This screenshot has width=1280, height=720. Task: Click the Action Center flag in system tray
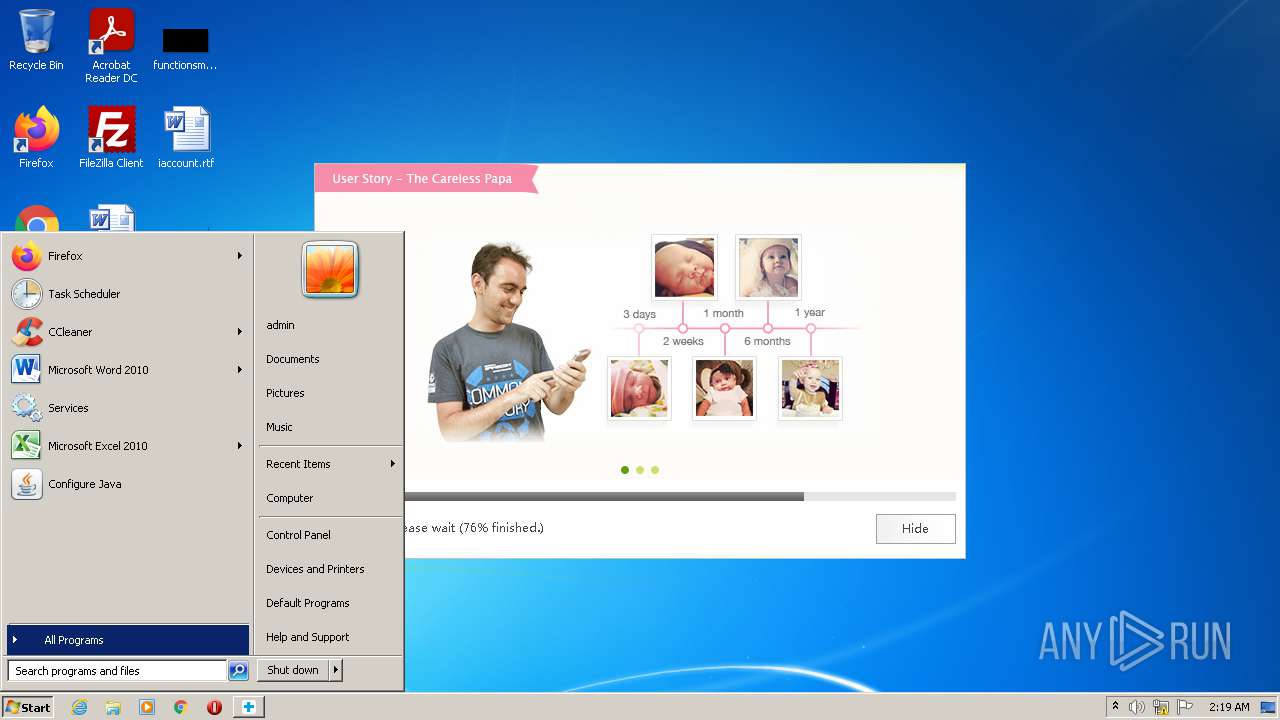tap(1185, 707)
